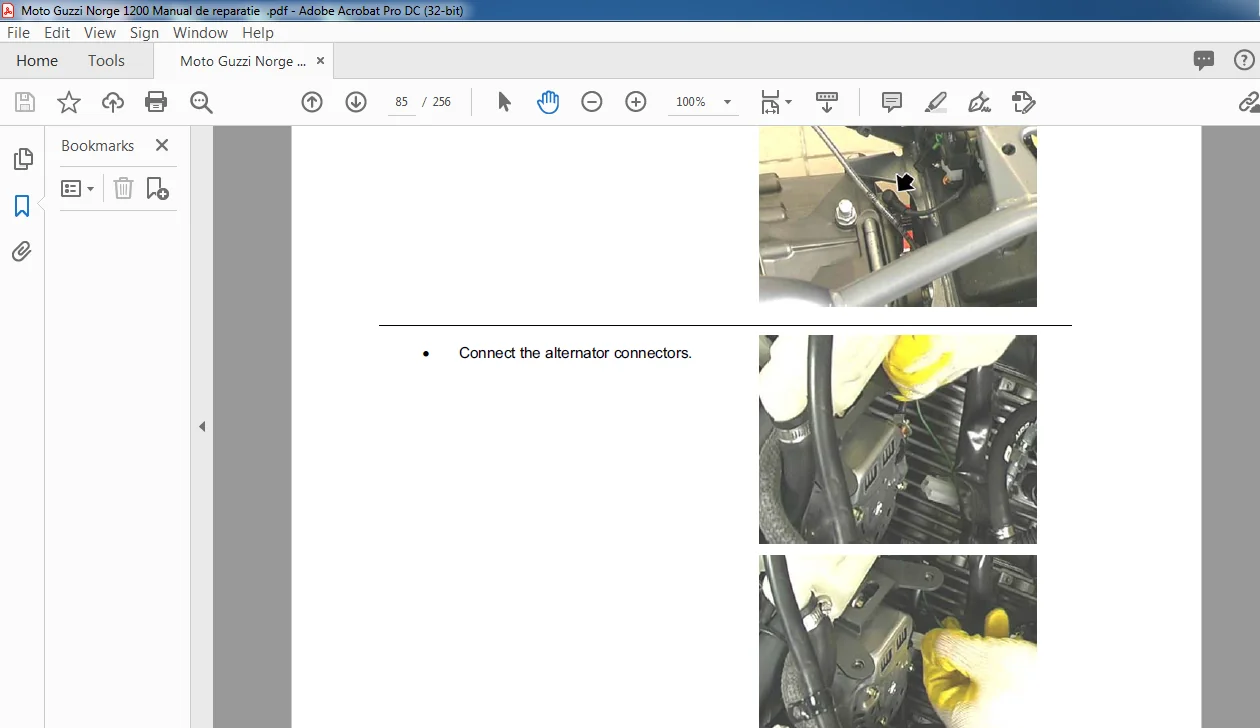1260x728 pixels.
Task: Click the Save file icon
Action: coord(25,102)
